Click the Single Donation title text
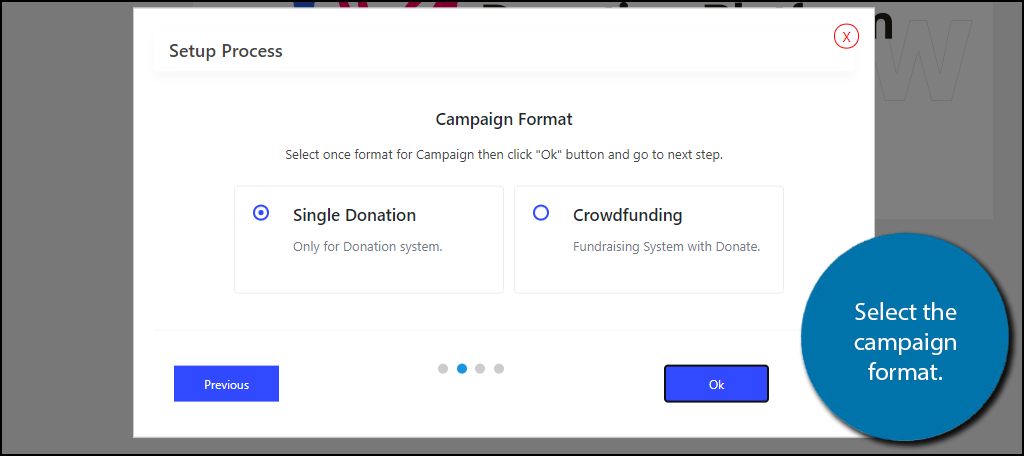The width and height of the screenshot is (1024, 456). point(354,215)
